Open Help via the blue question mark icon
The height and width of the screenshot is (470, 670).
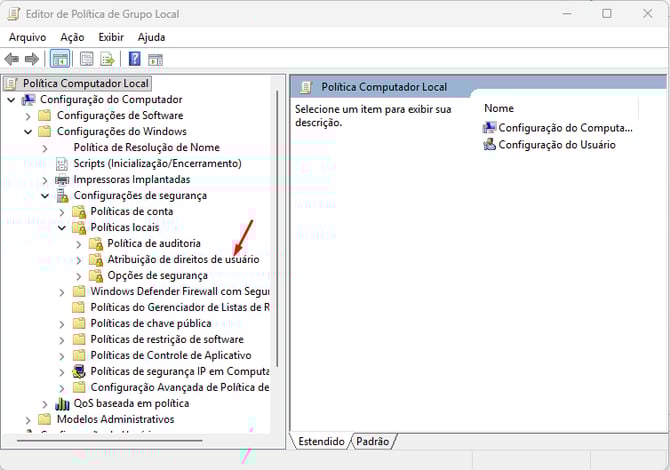pyautogui.click(x=135, y=59)
